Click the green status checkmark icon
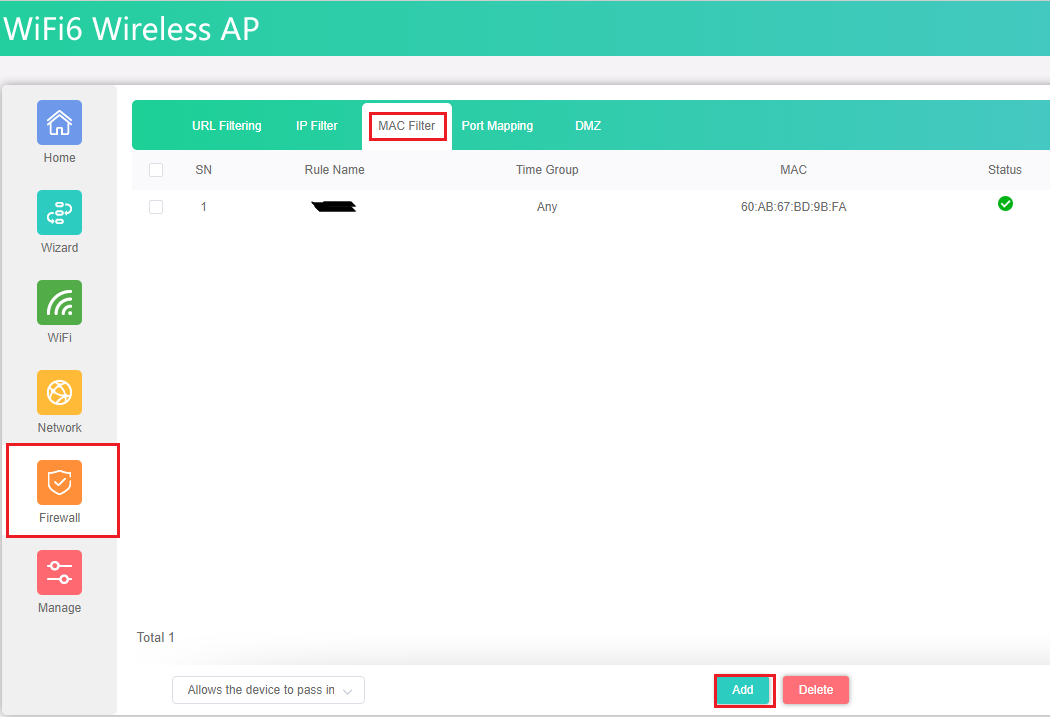The image size is (1050, 717). click(1005, 204)
